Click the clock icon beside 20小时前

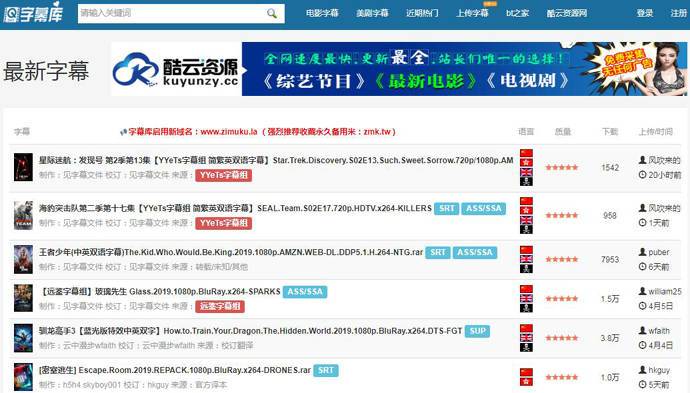pyautogui.click(x=642, y=175)
